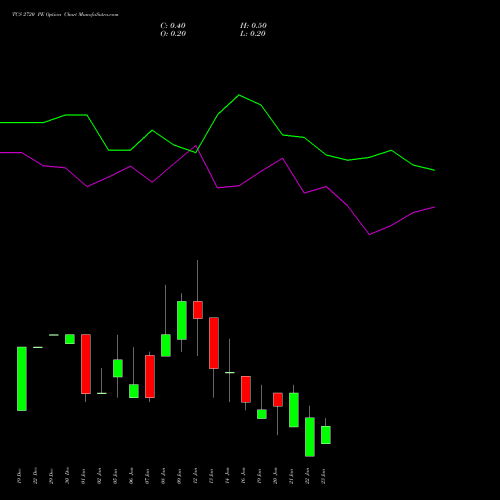Click the '20 Jan' date axis label
The height and width of the screenshot is (500, 500).
(x=275, y=476)
